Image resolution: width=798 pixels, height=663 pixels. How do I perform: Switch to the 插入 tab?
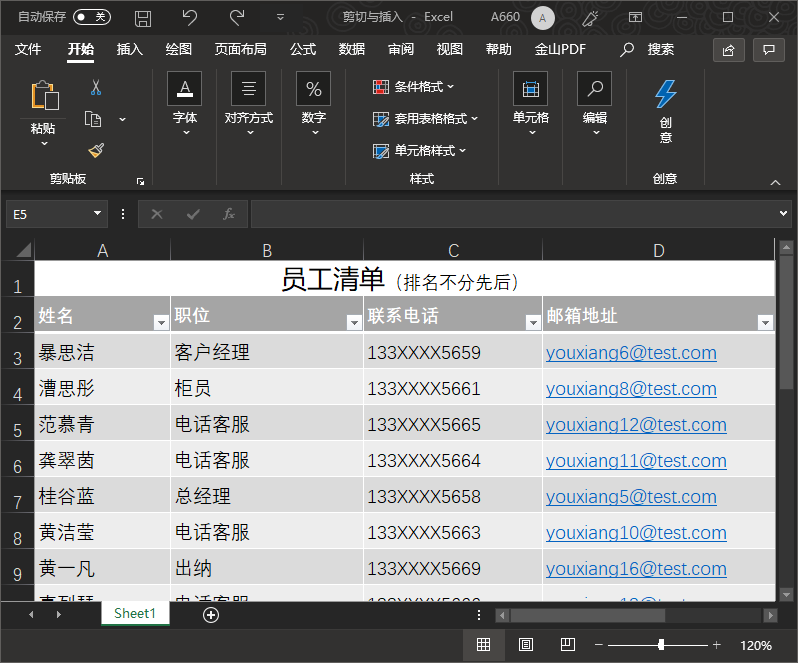pyautogui.click(x=129, y=49)
